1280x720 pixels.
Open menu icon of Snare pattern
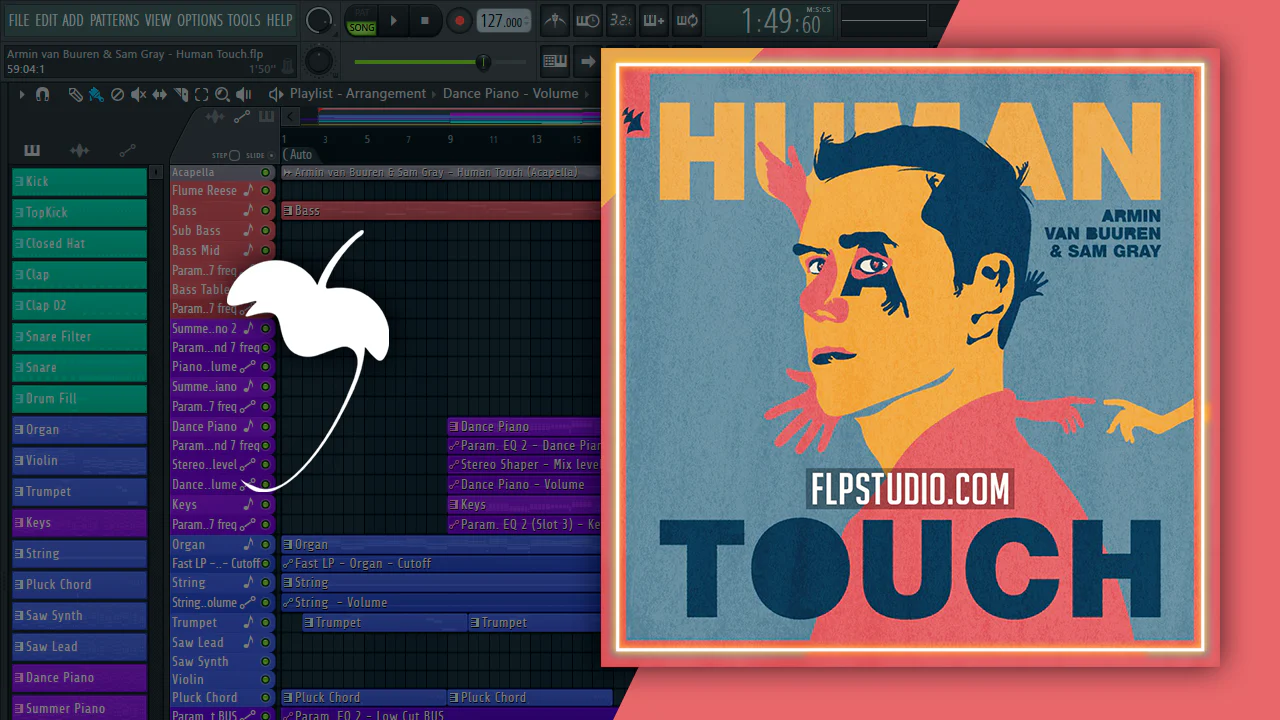click(19, 368)
